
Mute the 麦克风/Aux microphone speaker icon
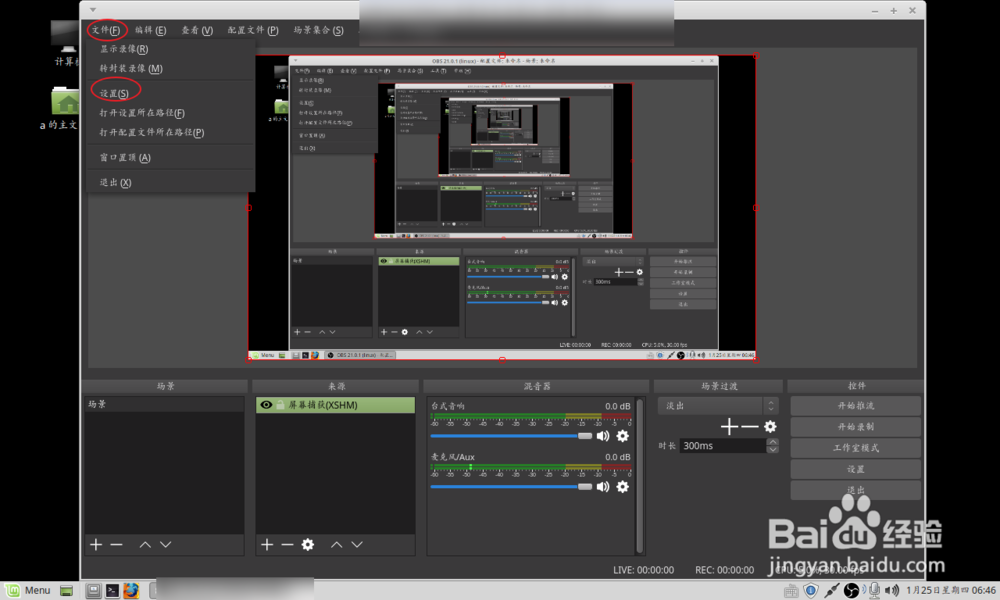click(605, 487)
